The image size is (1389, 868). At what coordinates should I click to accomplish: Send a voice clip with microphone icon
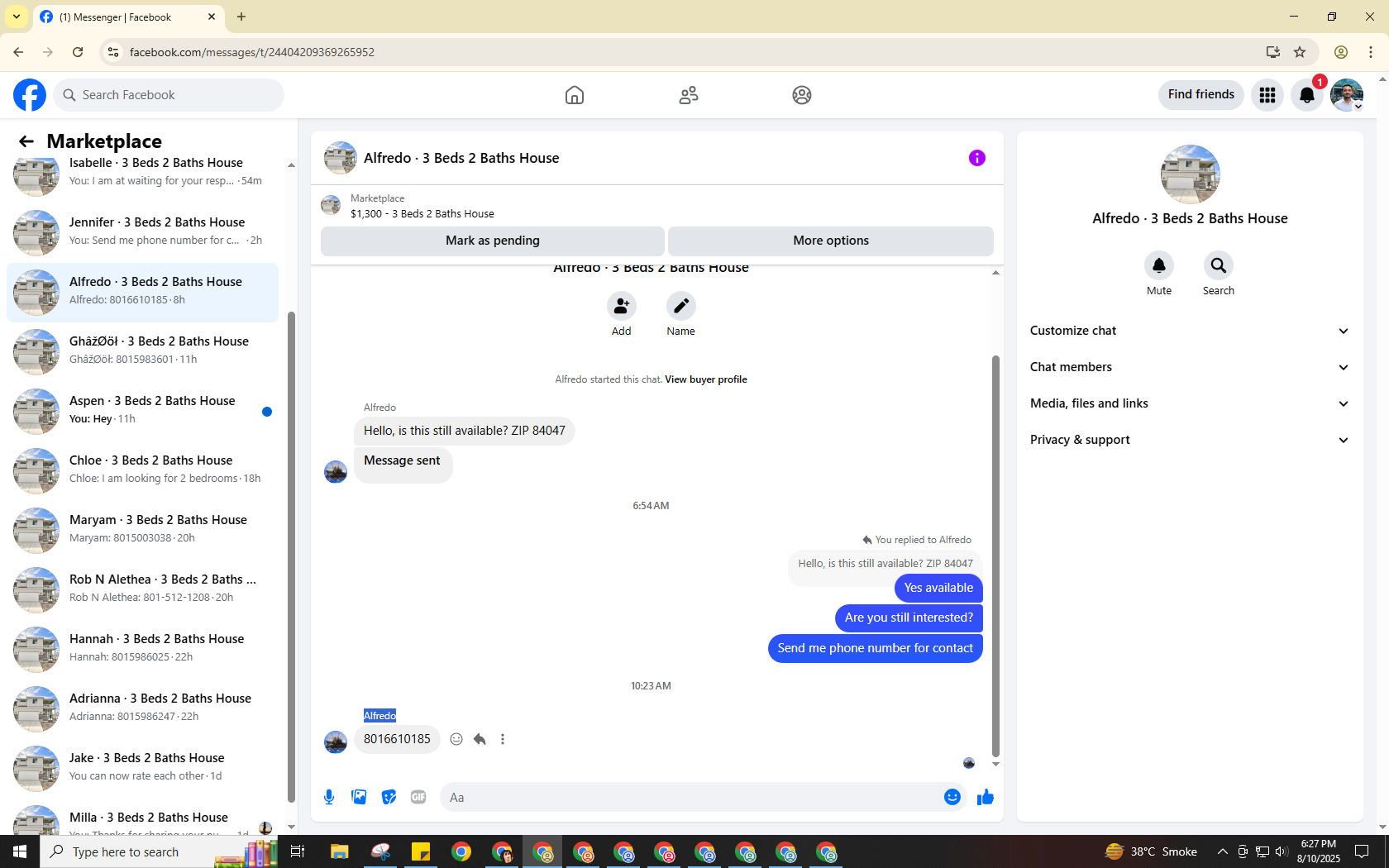tap(329, 797)
